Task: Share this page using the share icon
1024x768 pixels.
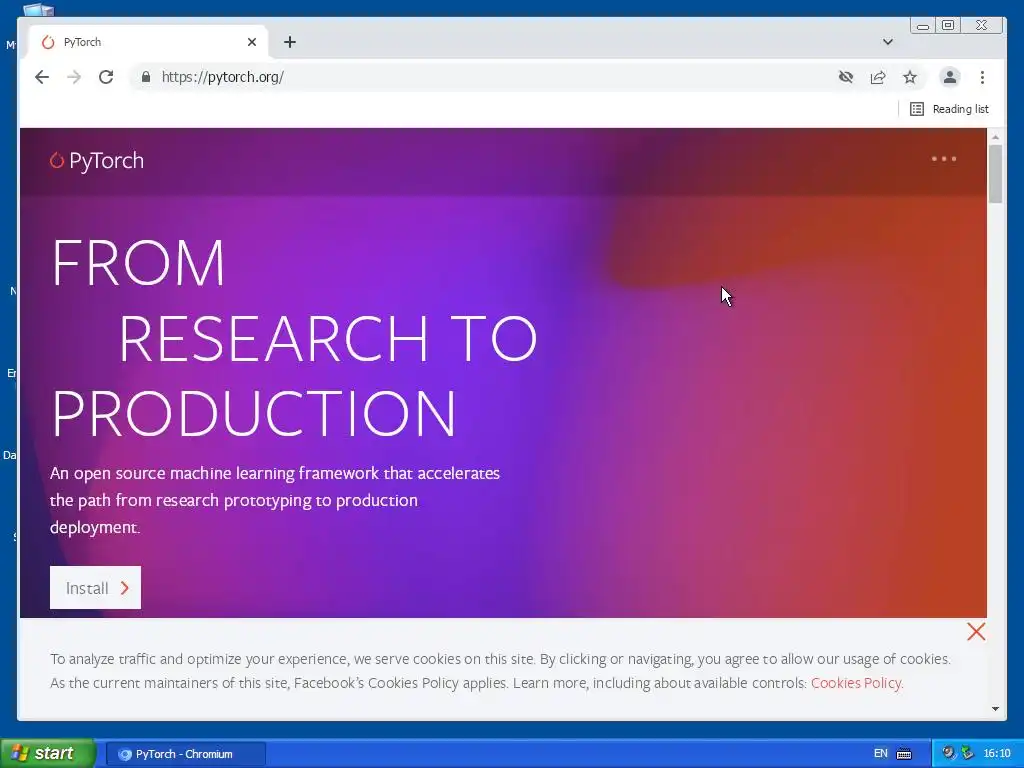Action: click(x=878, y=77)
